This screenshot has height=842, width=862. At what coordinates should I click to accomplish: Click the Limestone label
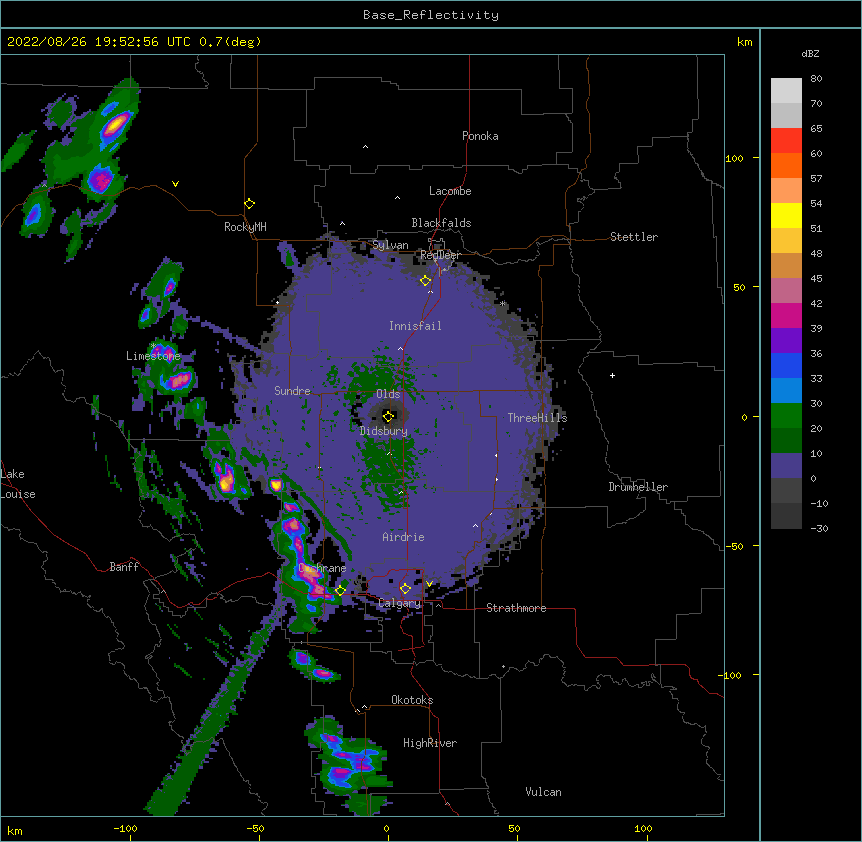click(153, 356)
